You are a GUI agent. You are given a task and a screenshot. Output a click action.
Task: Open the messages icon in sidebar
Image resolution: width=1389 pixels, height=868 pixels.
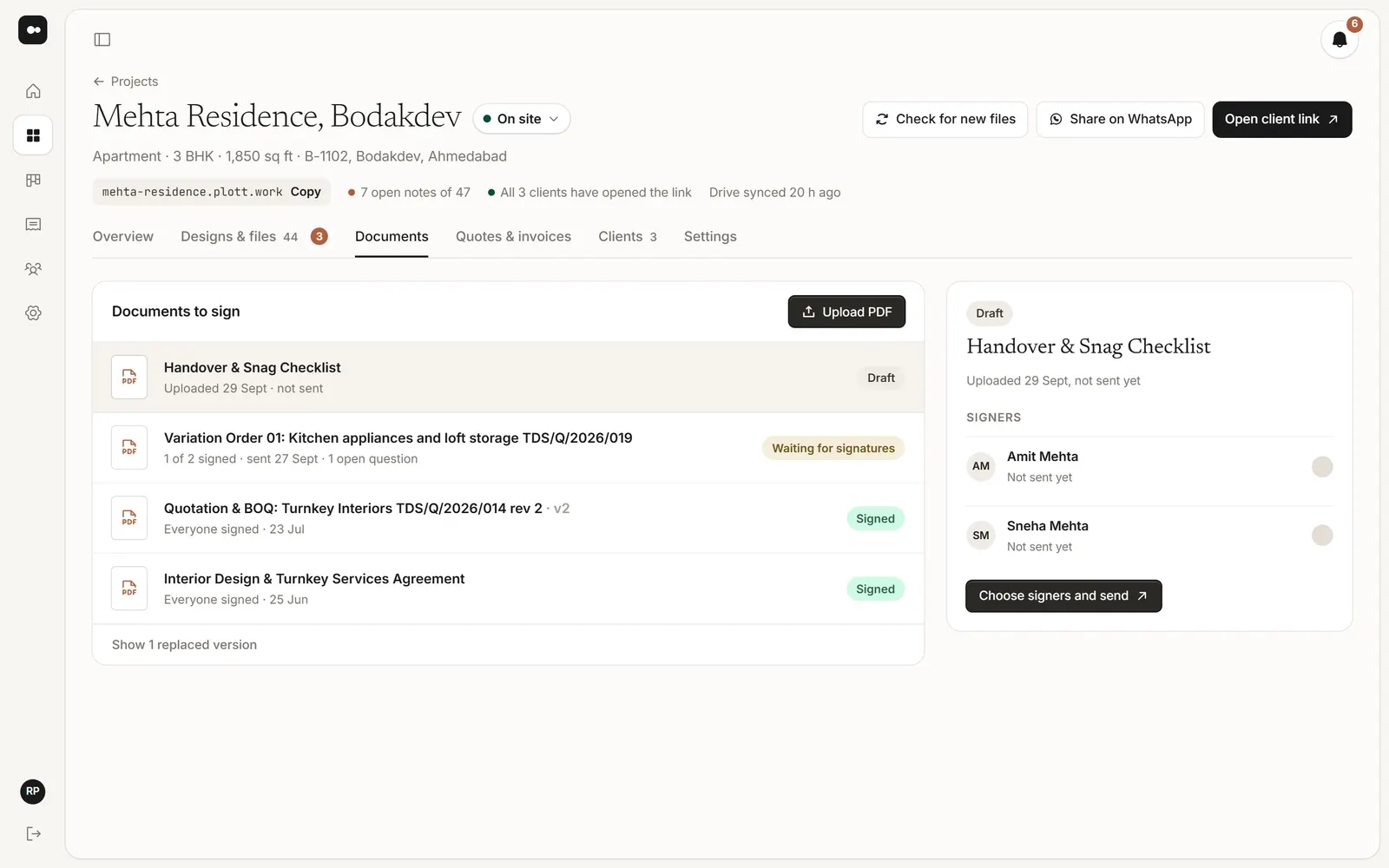tap(33, 224)
